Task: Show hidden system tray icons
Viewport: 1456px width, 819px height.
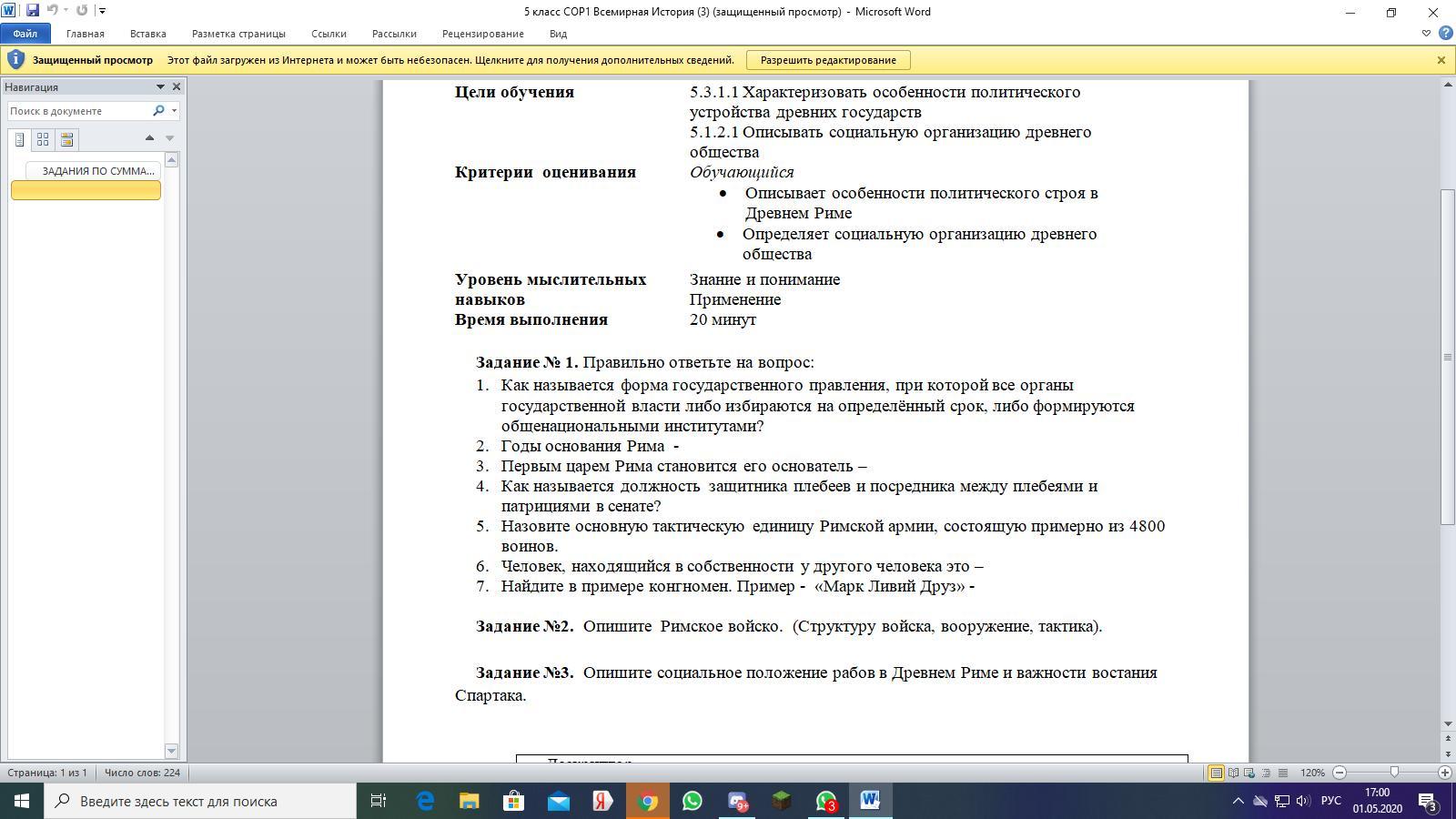Action: [x=1238, y=801]
